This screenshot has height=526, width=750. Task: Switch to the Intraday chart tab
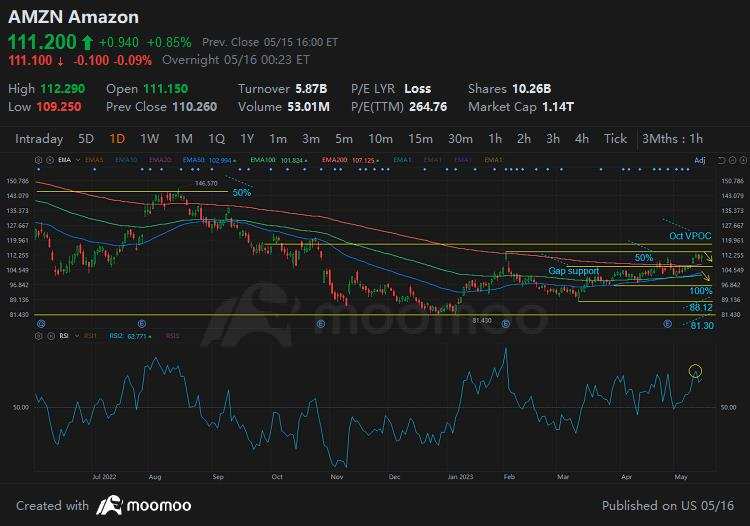tap(39, 139)
